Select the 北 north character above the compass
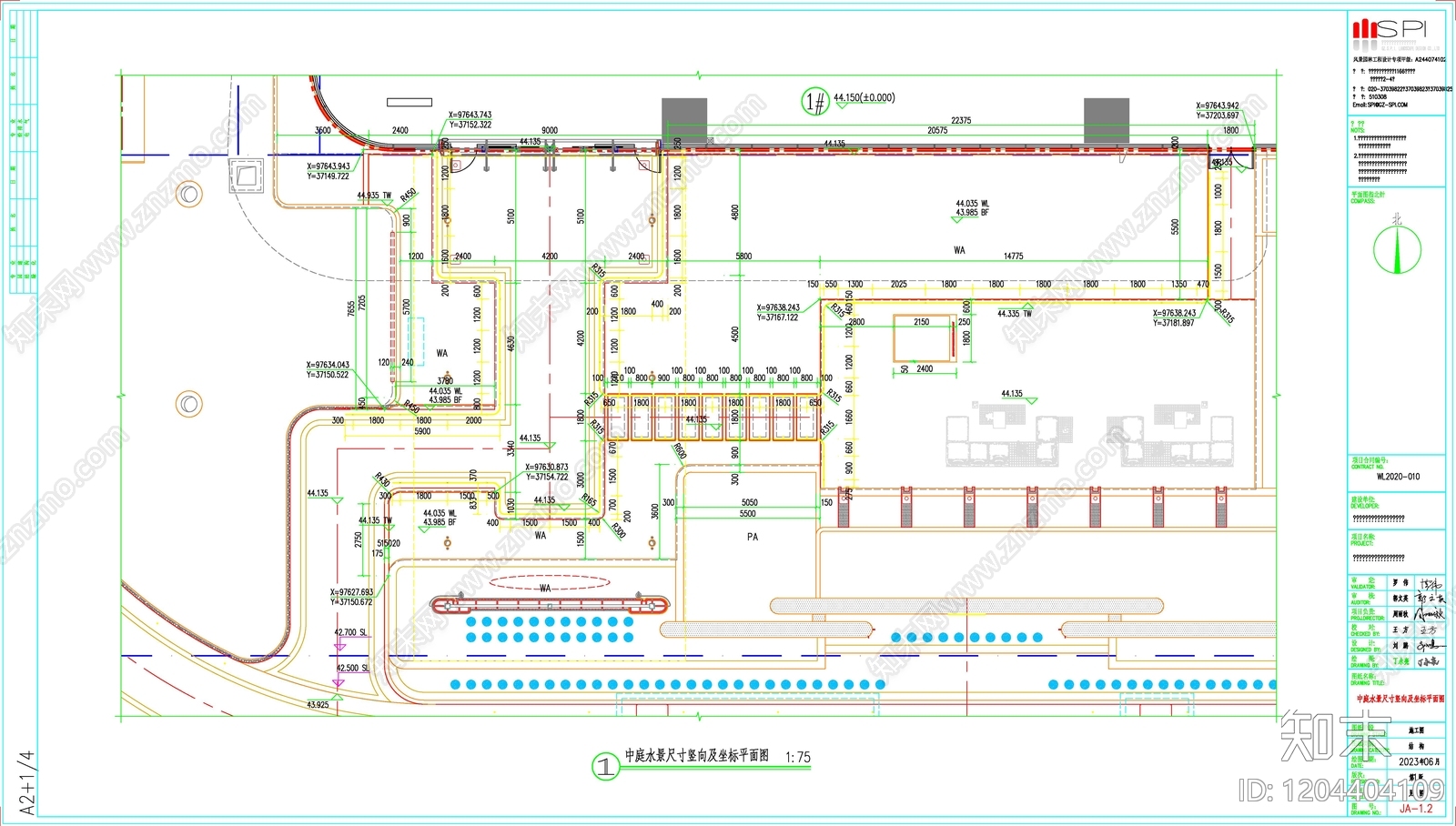The image size is (1456, 826). pyautogui.click(x=1397, y=219)
